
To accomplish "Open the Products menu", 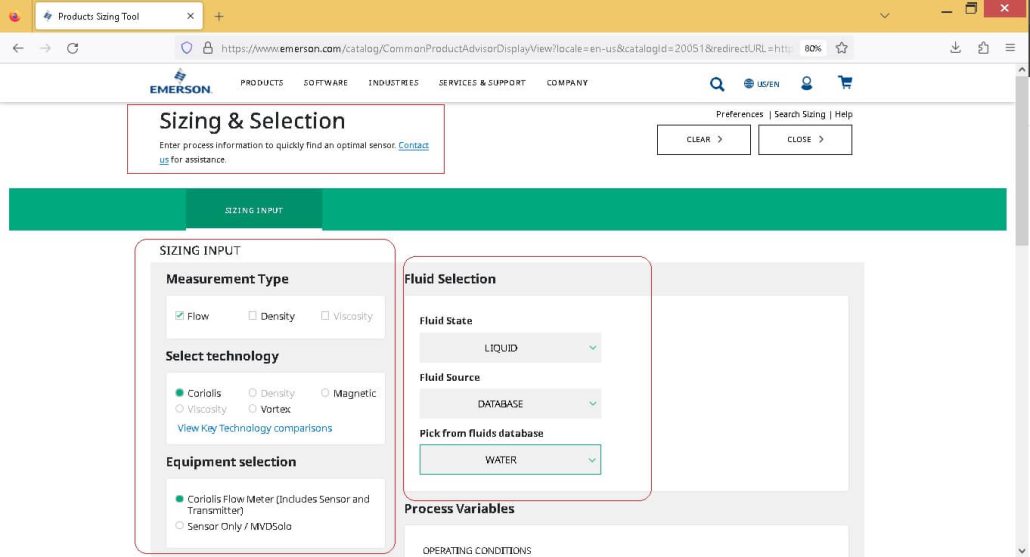I will point(261,83).
